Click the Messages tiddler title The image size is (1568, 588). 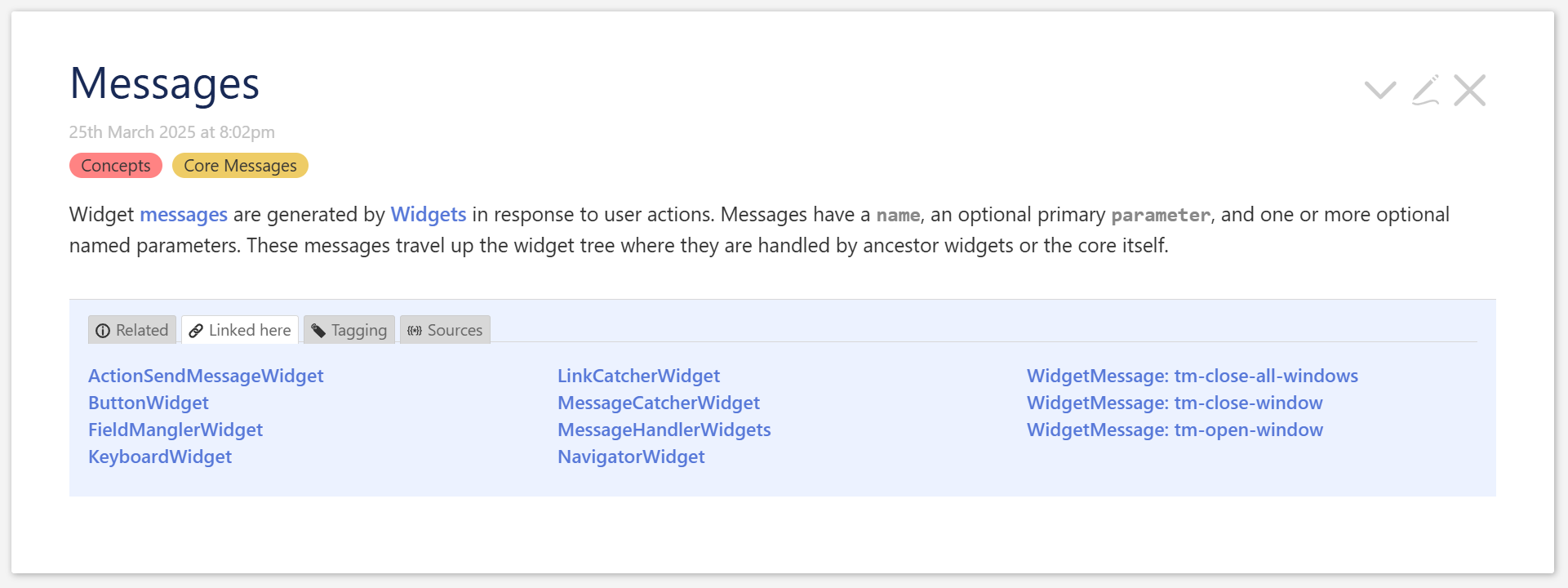click(165, 84)
